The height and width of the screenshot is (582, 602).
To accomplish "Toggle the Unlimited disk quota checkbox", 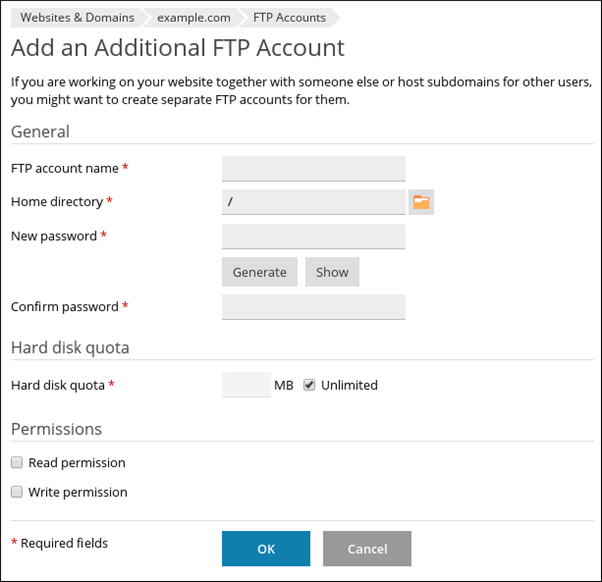I will [310, 385].
